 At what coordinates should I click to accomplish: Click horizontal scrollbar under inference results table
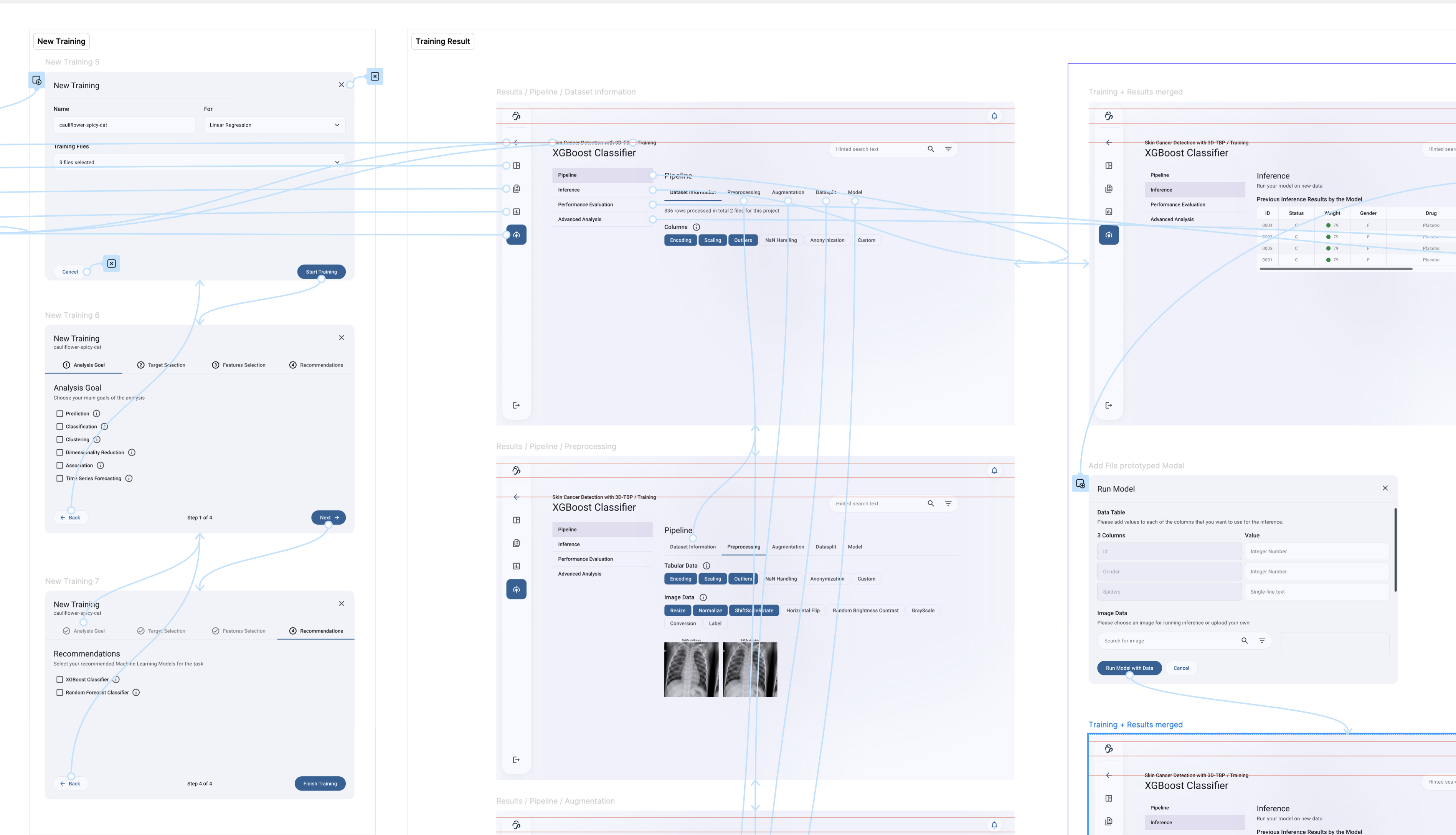[1335, 268]
